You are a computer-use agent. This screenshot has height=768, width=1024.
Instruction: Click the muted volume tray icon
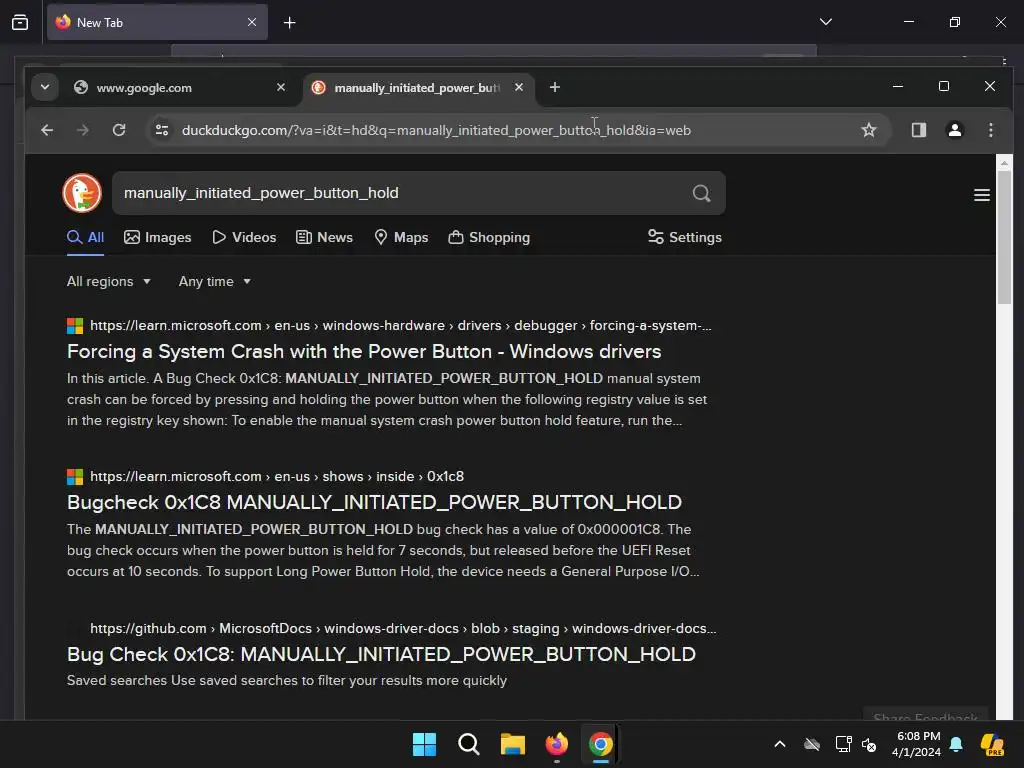tap(869, 744)
